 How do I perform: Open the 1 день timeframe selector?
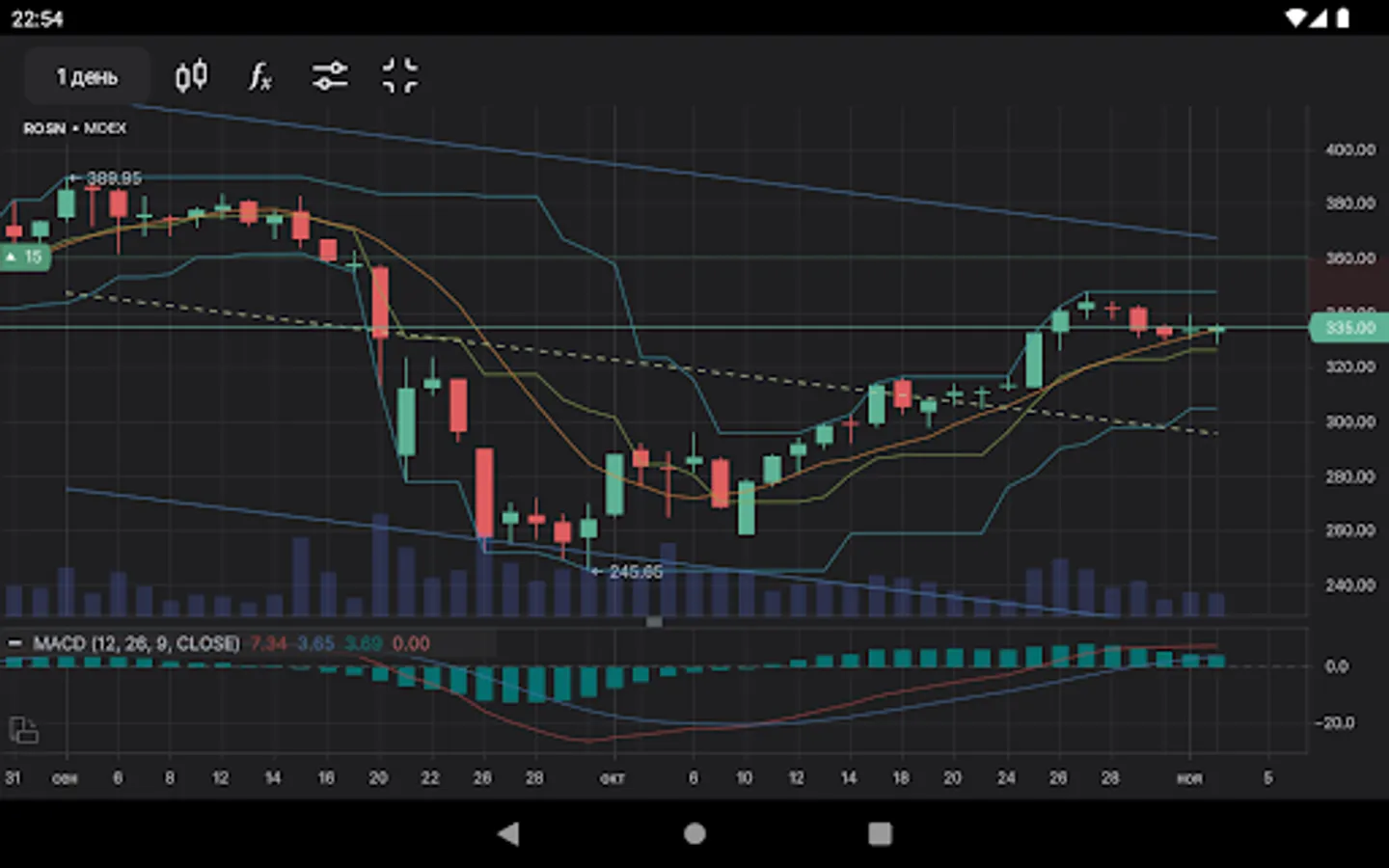[x=87, y=76]
